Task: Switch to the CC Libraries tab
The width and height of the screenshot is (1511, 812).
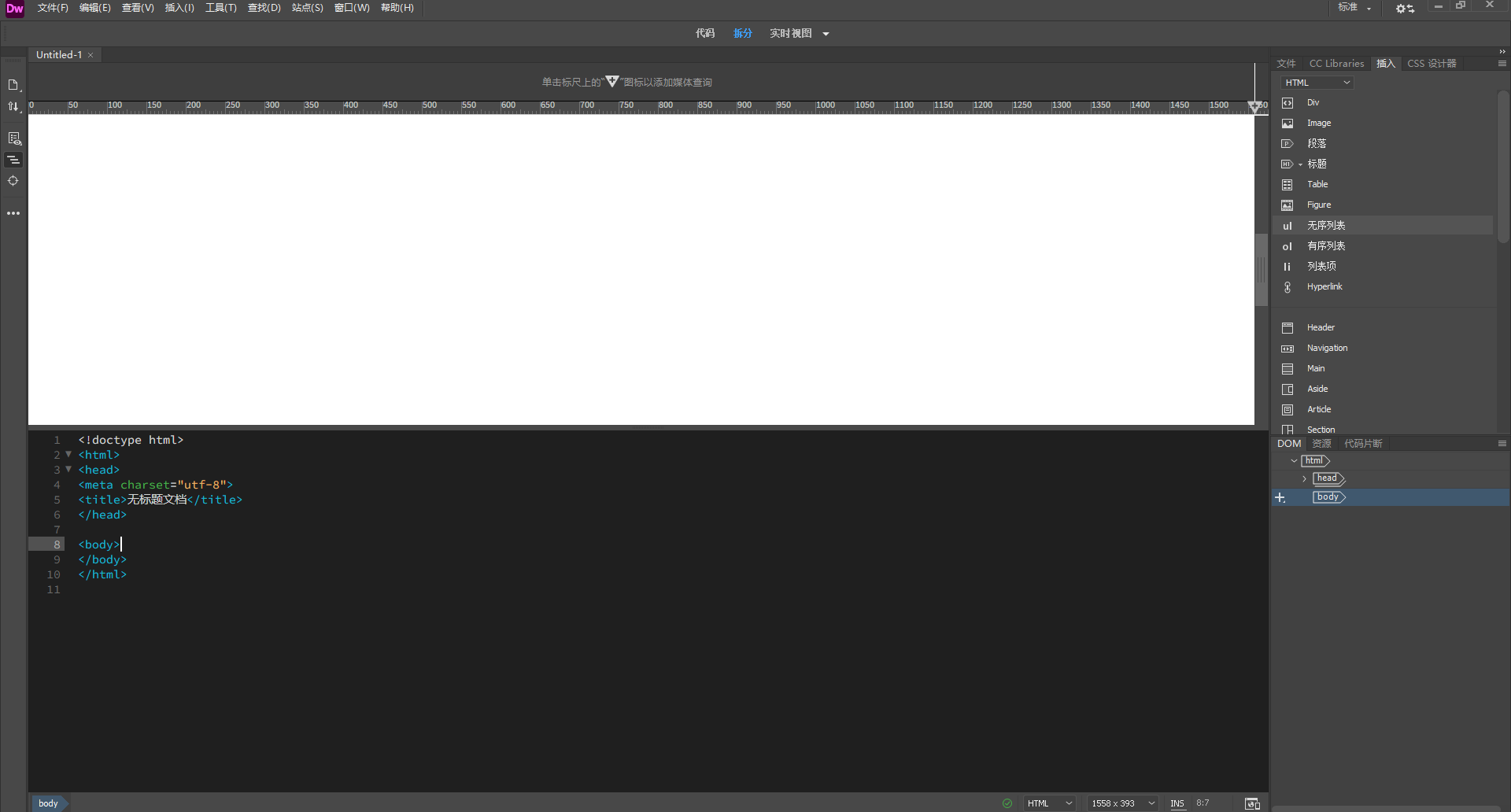Action: coord(1336,63)
